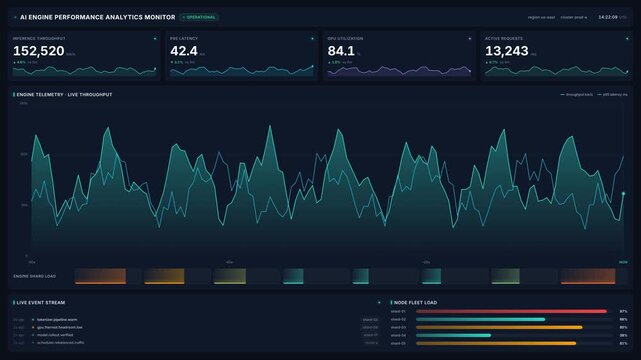Open the tokenizer.pipeline.warm event
The height and width of the screenshot is (360, 641).
[57, 320]
